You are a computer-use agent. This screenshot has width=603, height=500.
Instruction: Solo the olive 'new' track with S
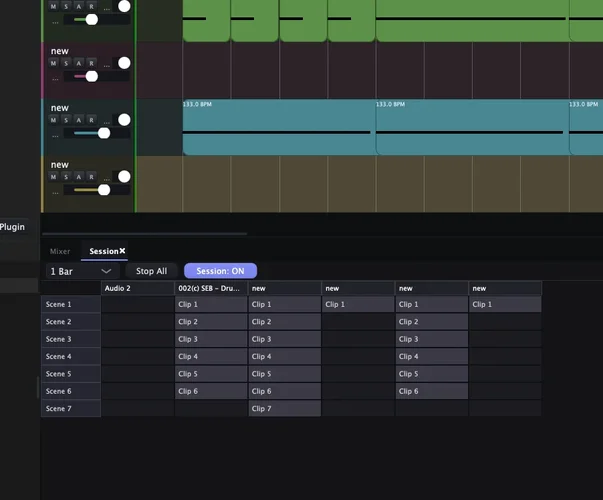click(x=66, y=177)
